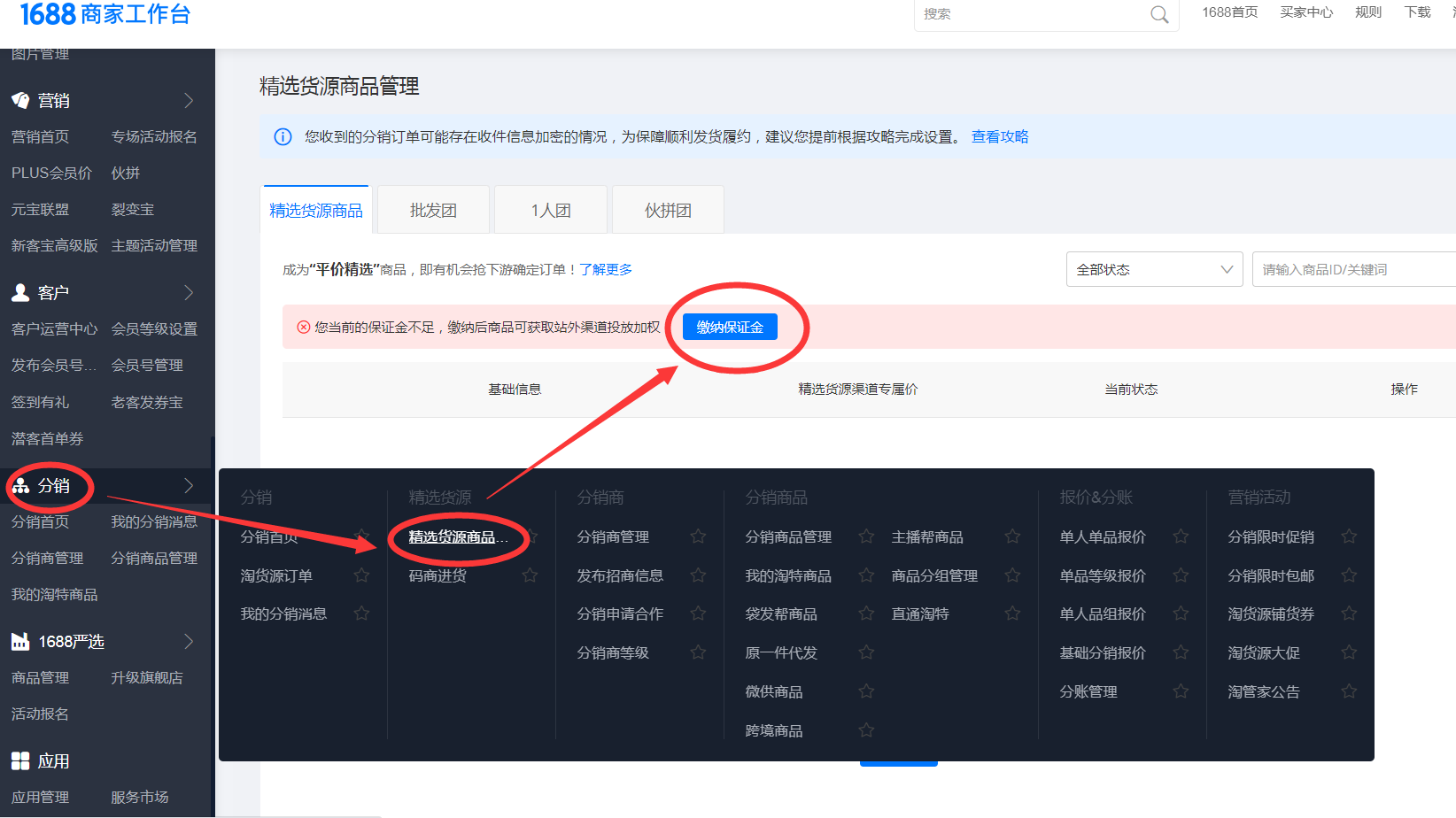Viewport: 1456px width, 818px height.
Task: Click the 客户 customer sidebar icon
Action: point(20,293)
